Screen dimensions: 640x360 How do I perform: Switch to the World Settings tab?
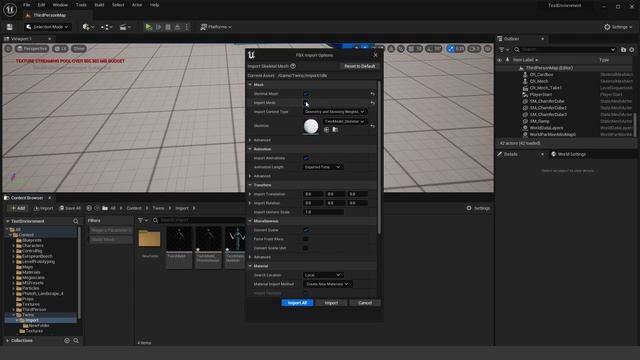pyautogui.click(x=569, y=154)
